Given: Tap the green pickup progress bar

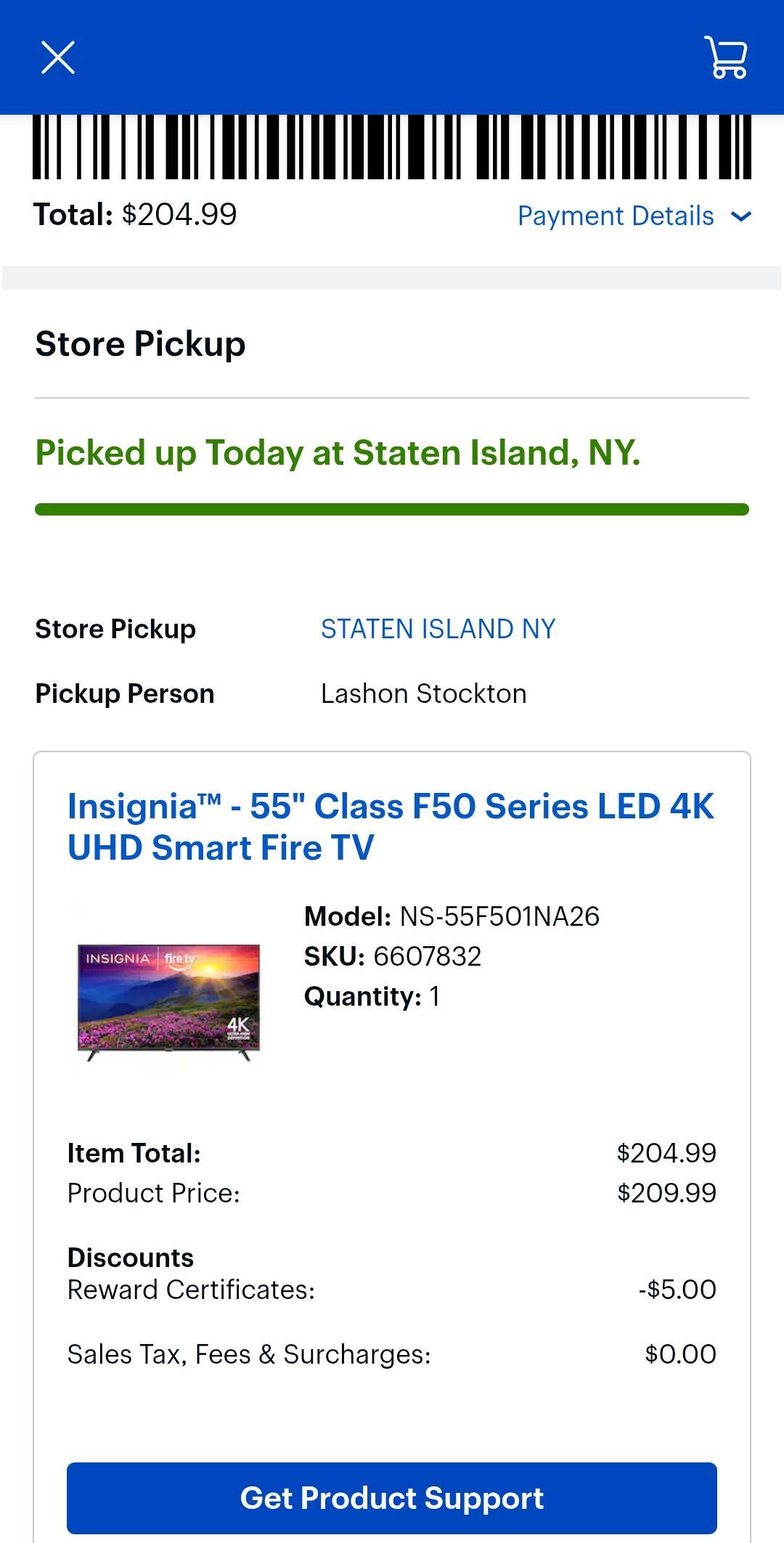Looking at the screenshot, I should (392, 510).
